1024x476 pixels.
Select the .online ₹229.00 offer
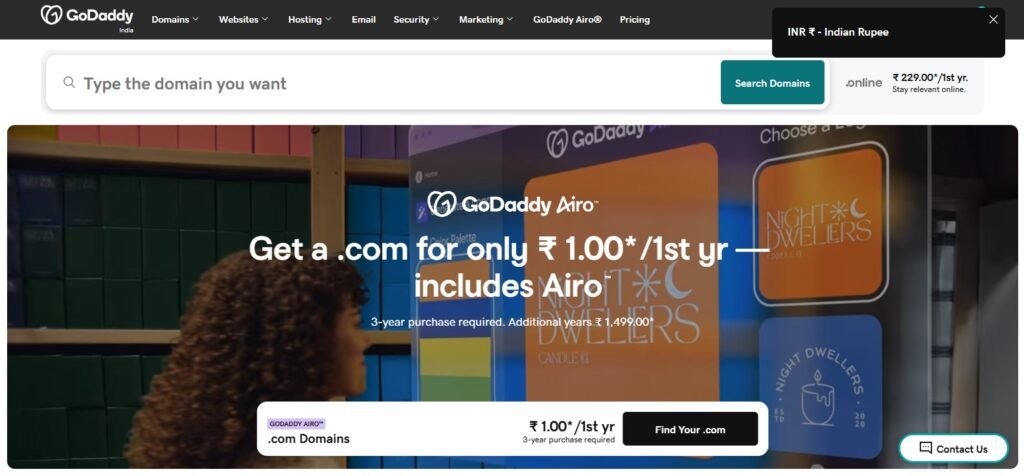(906, 83)
